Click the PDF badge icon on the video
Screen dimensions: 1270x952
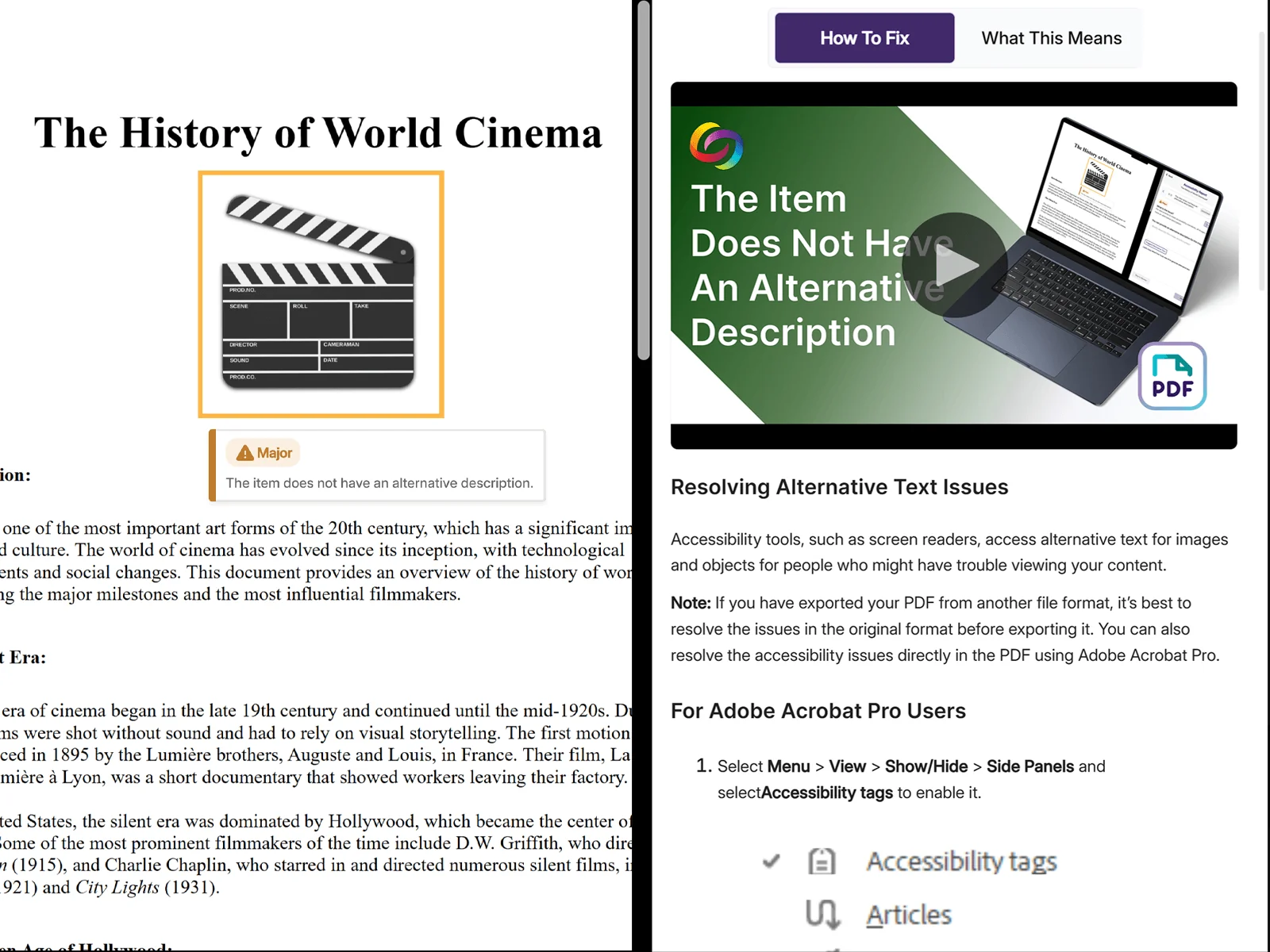coord(1172,376)
